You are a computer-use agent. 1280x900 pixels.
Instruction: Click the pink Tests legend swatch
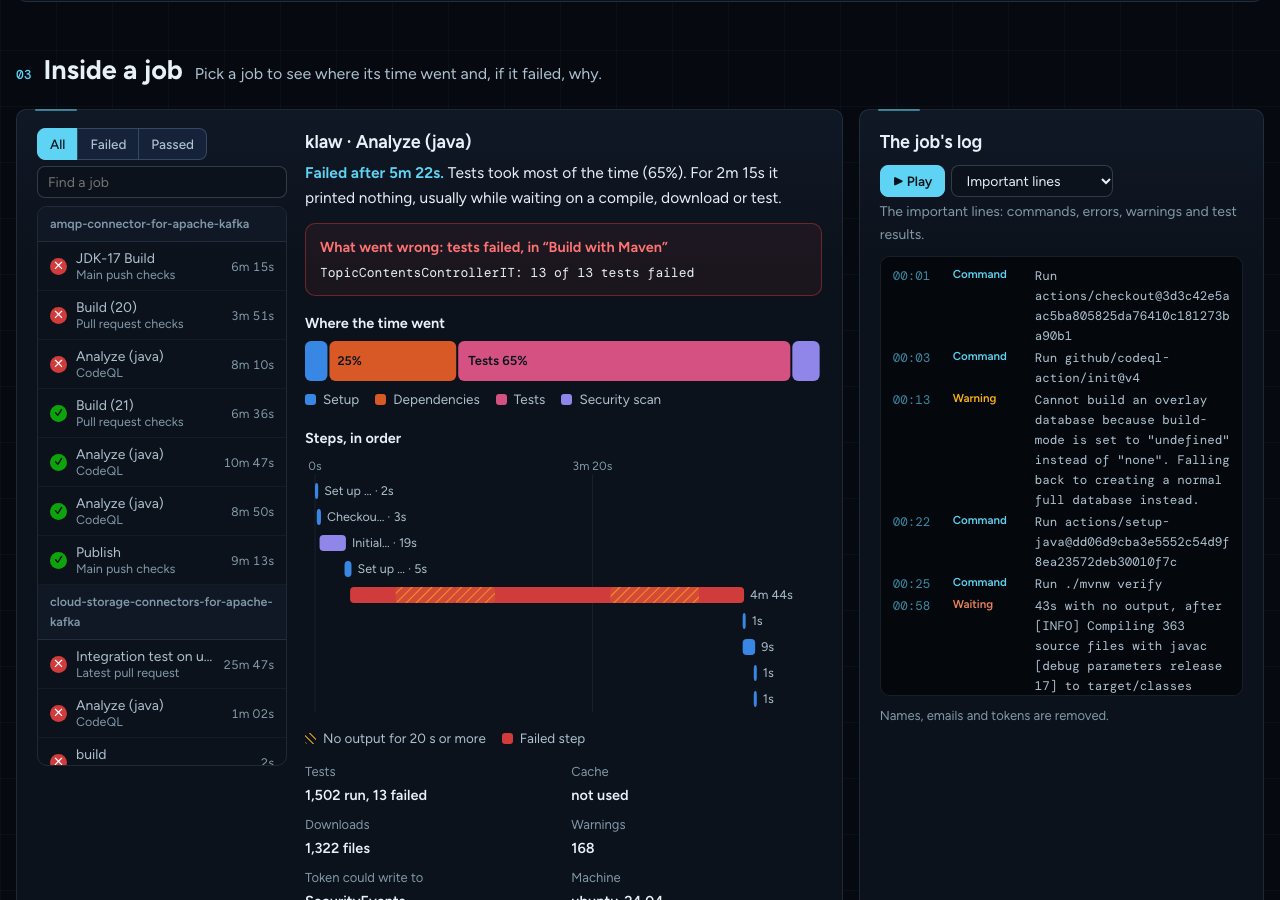pyautogui.click(x=501, y=400)
